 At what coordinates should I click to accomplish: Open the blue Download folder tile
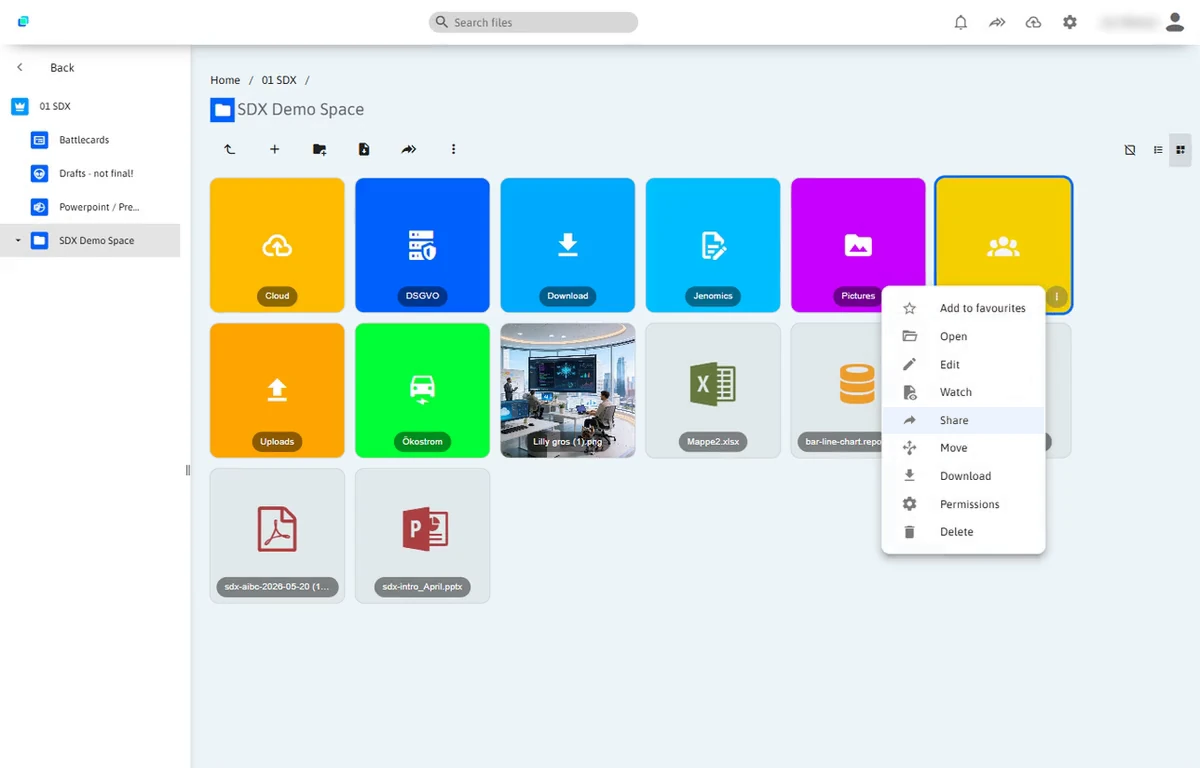tap(568, 245)
